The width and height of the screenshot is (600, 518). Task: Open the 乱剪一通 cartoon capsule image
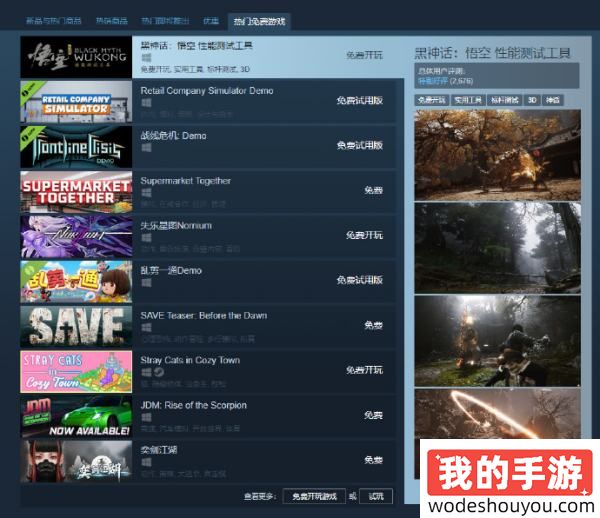tap(76, 282)
